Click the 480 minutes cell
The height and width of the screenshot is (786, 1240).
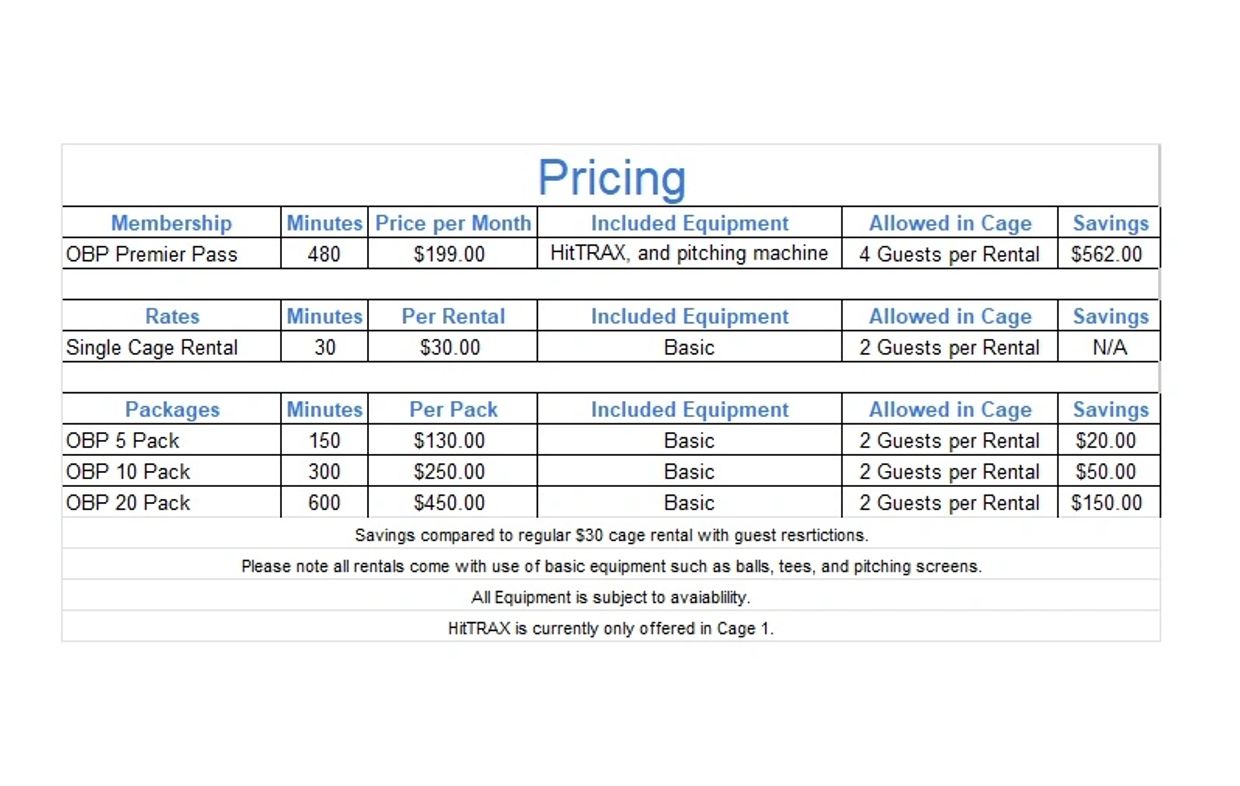[324, 254]
